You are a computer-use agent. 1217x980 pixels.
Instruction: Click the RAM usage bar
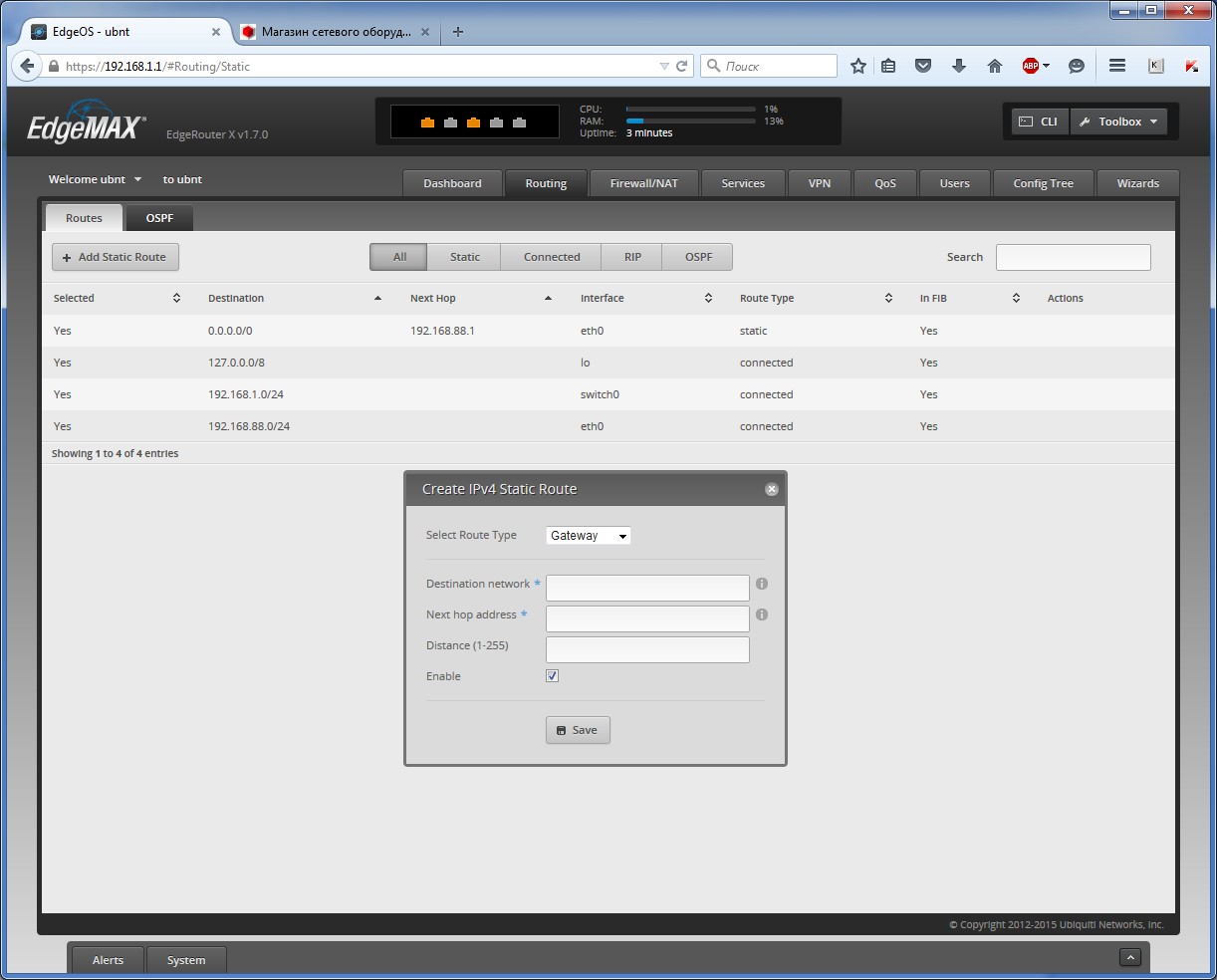(690, 121)
